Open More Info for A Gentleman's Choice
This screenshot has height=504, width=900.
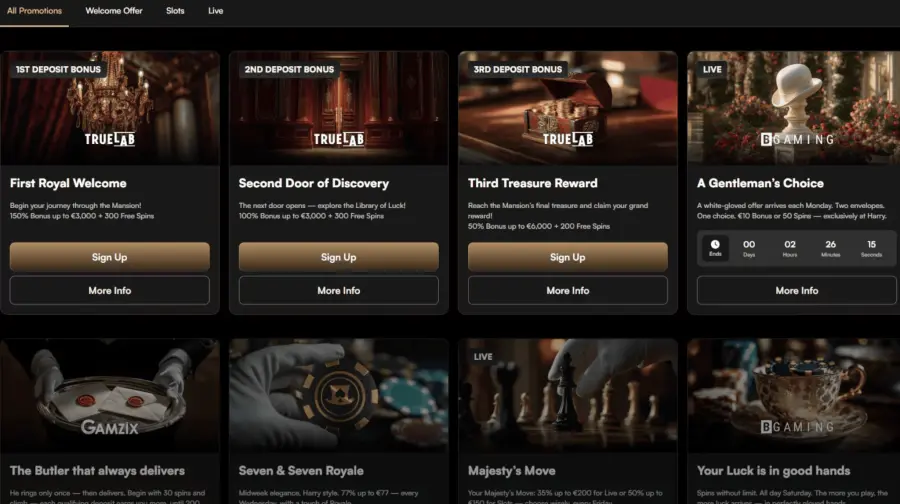point(797,290)
